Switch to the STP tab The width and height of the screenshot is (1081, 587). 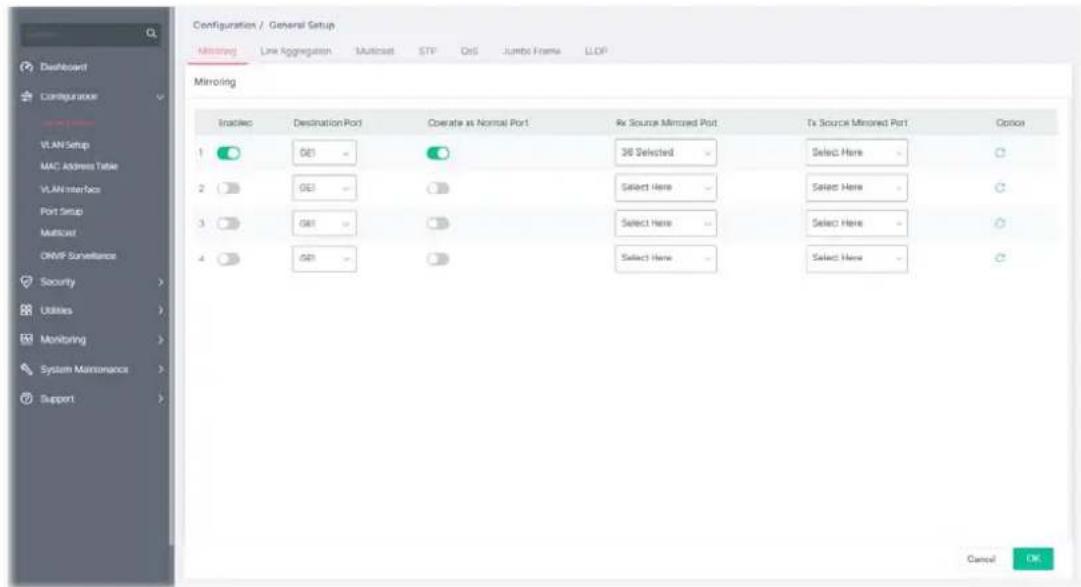[x=427, y=51]
